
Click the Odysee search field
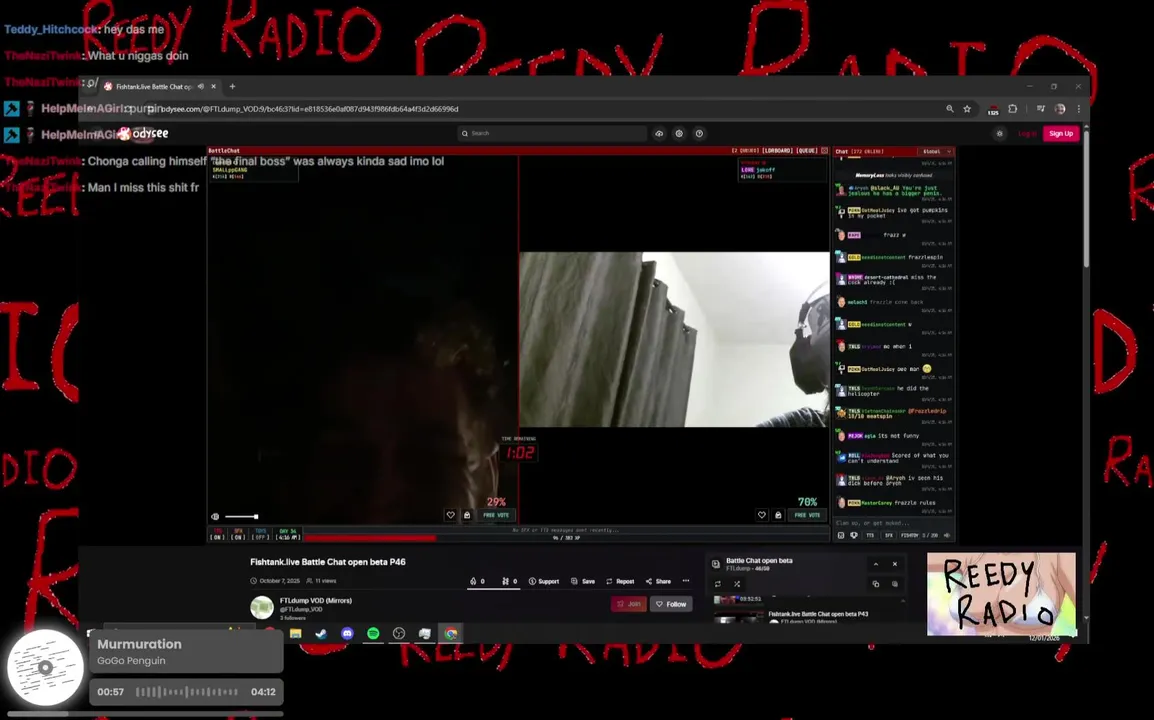552,133
